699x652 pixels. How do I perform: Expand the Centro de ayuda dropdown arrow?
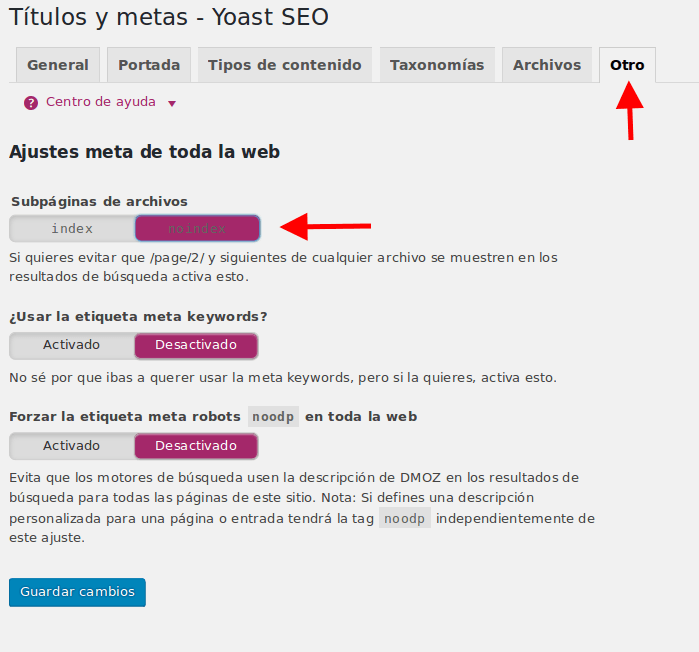(x=172, y=104)
